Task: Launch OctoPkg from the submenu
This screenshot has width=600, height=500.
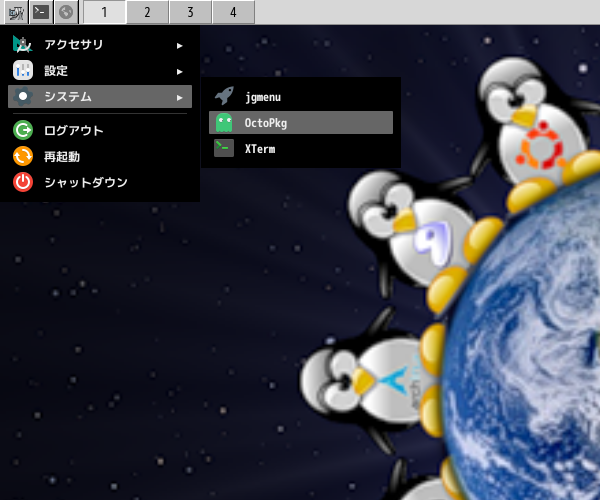Action: pos(301,122)
